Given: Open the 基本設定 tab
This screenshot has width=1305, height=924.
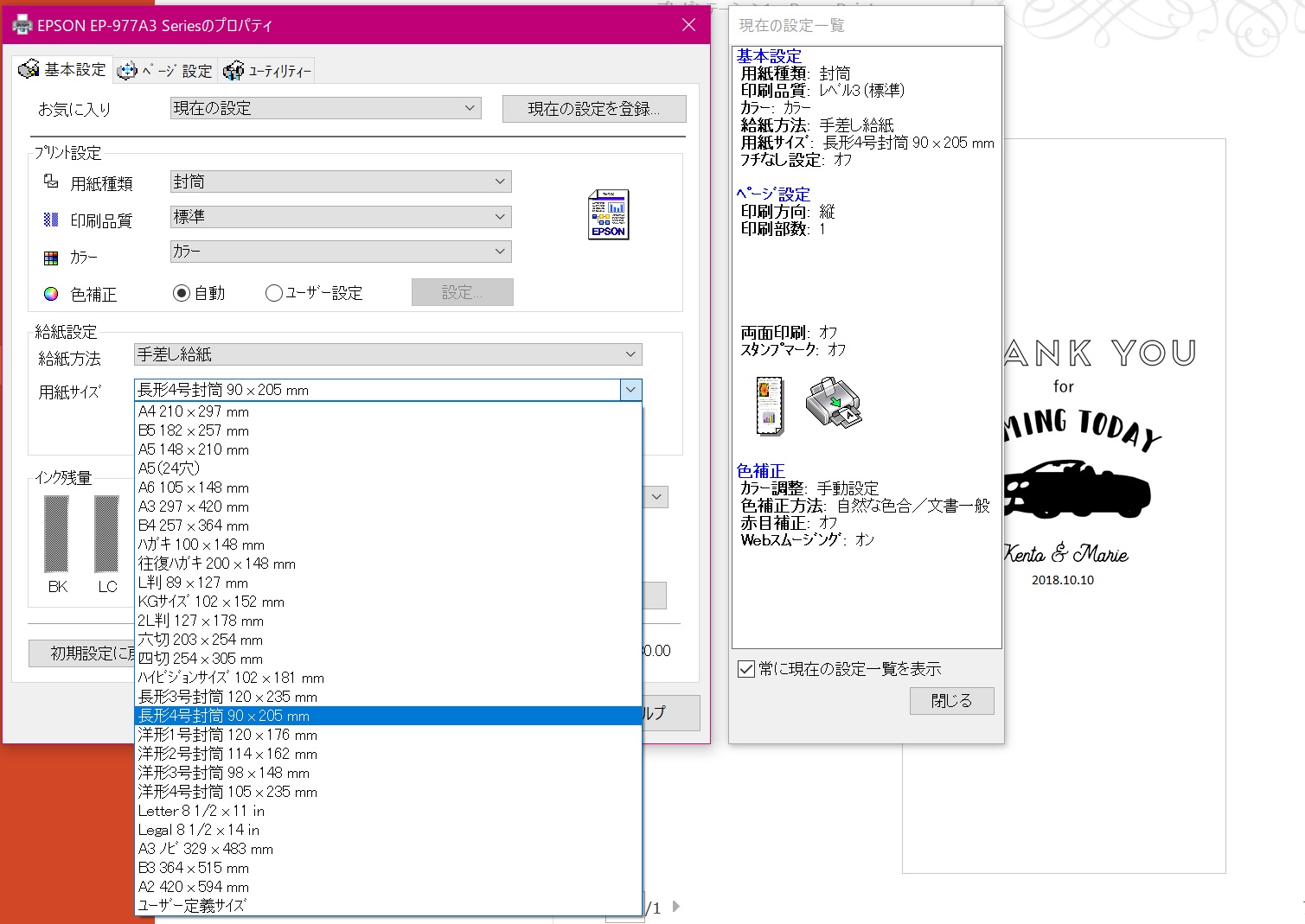Looking at the screenshot, I should click(62, 70).
